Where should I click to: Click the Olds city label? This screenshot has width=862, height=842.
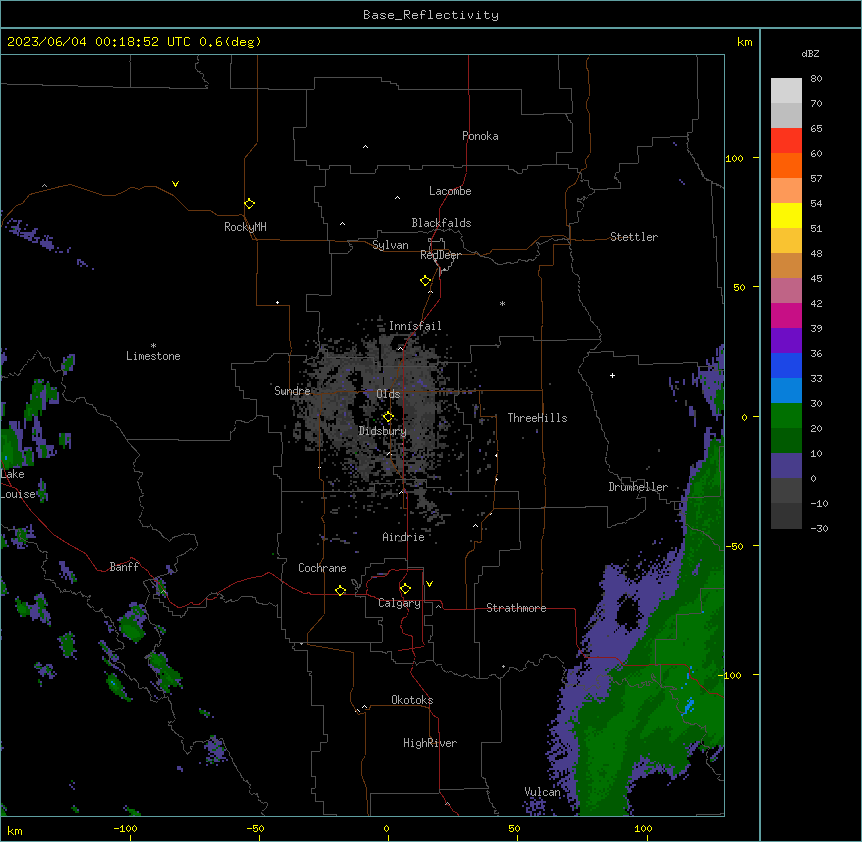tap(388, 394)
